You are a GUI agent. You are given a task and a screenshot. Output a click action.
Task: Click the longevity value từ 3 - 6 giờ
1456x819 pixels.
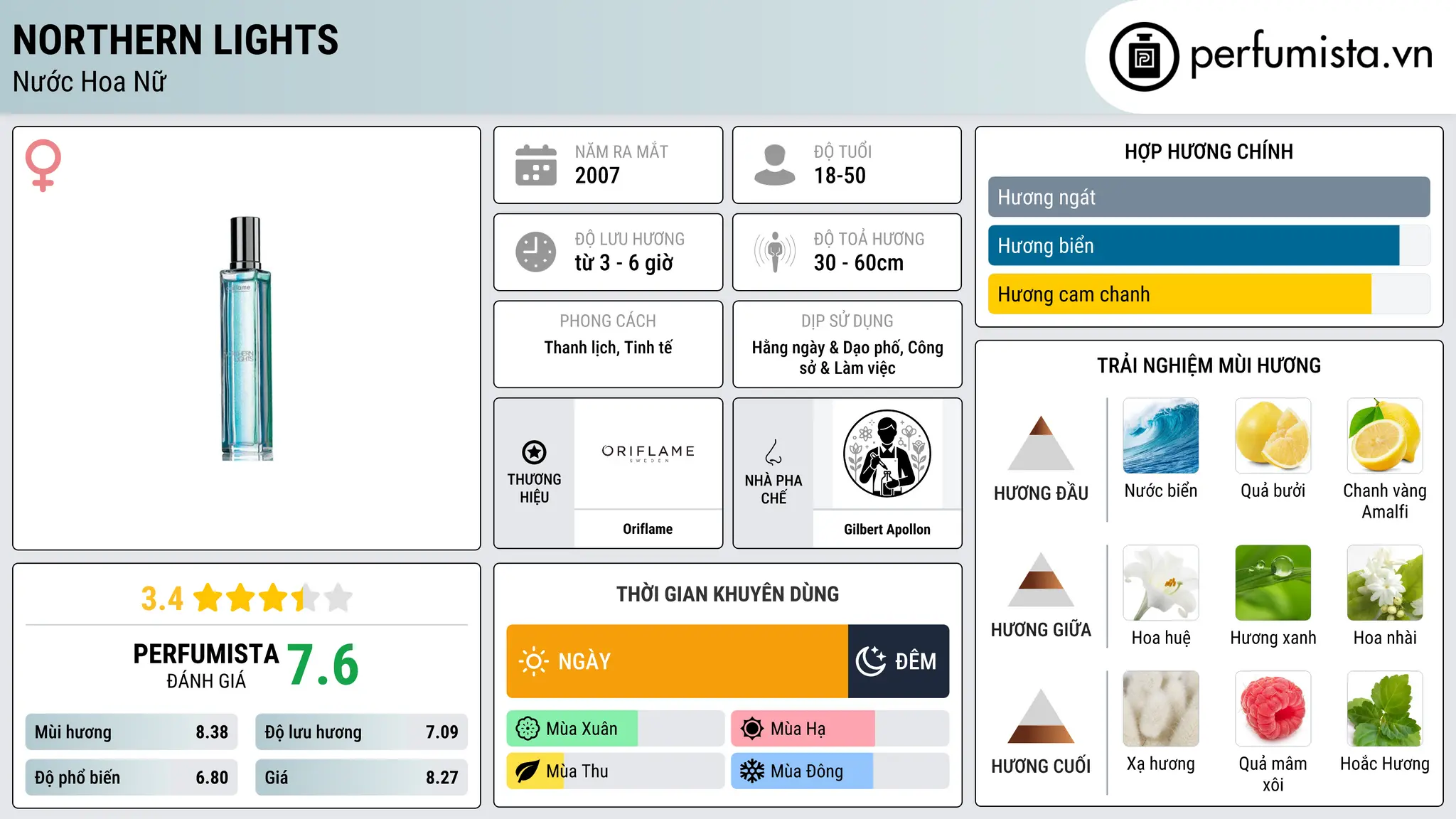click(623, 262)
